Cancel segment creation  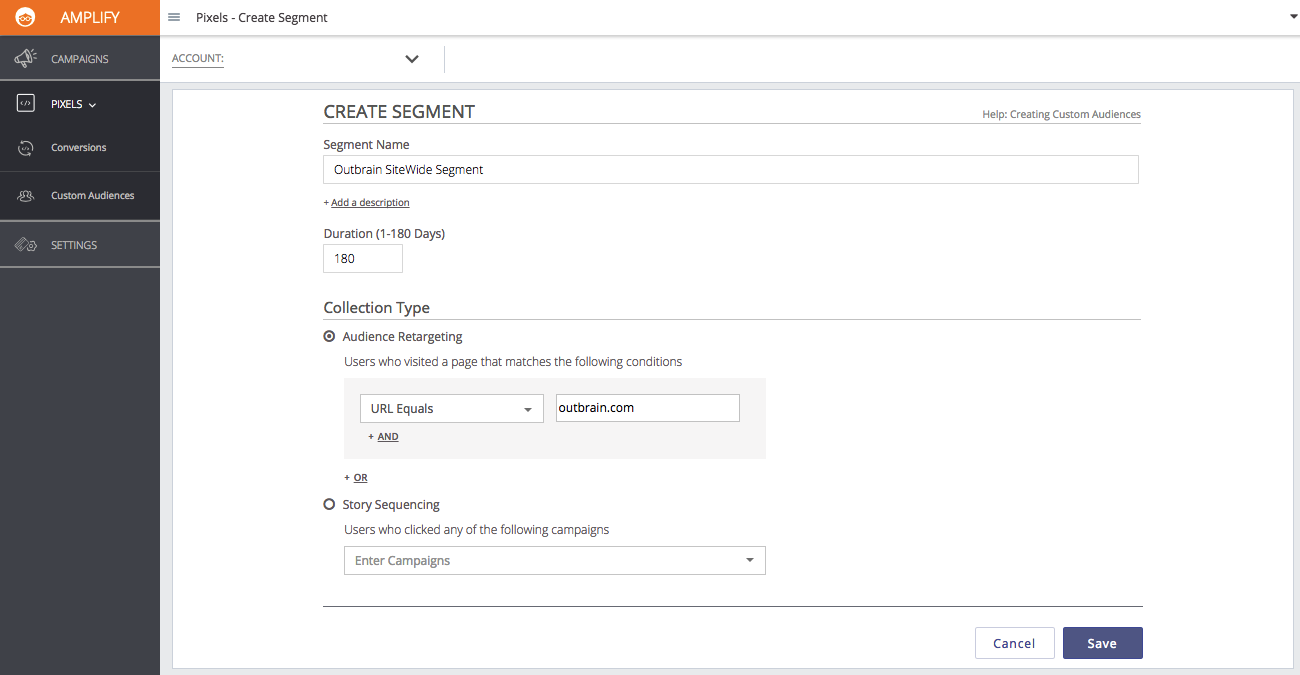coord(1014,643)
